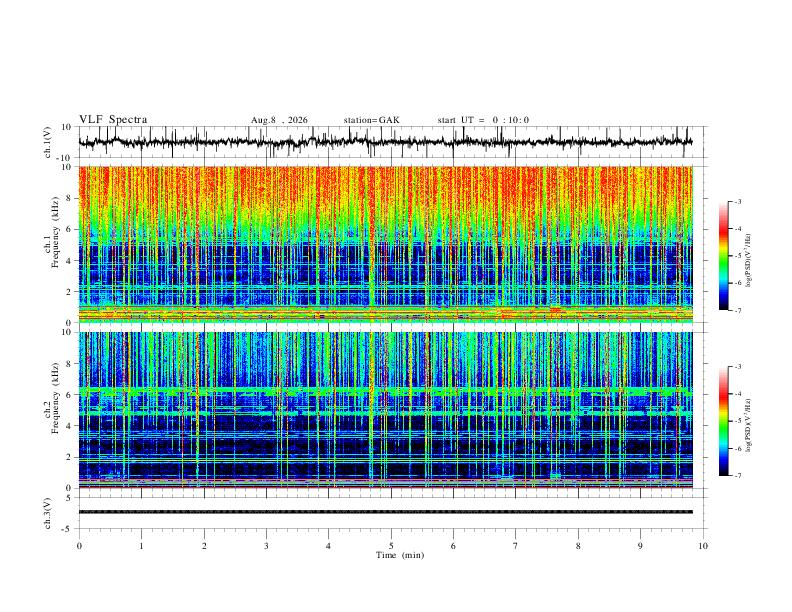This screenshot has width=792, height=612.
Task: Click the 9 minute tick on time axis
Action: point(640,546)
